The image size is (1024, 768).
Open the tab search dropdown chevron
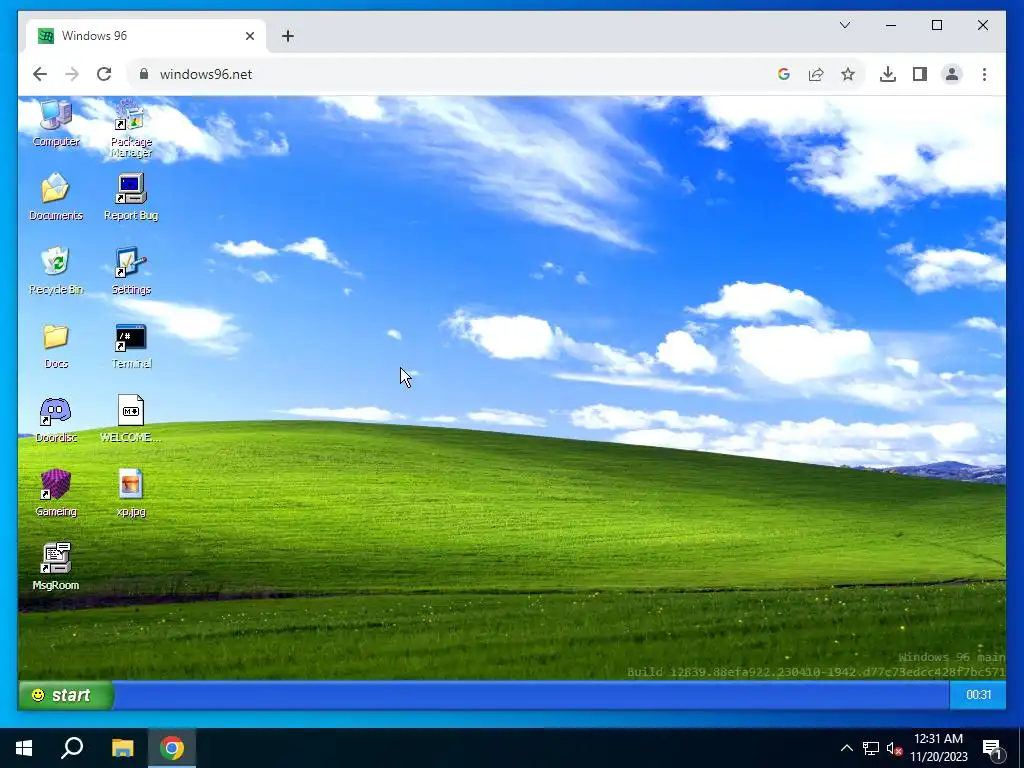tap(844, 25)
